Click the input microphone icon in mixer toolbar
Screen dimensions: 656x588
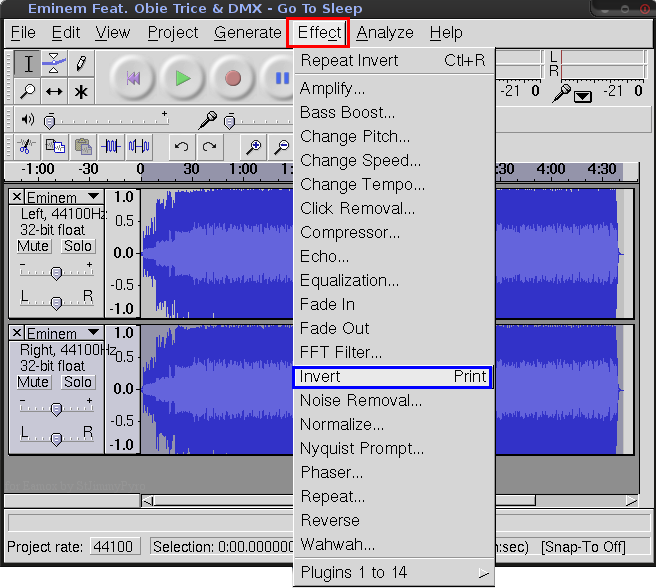click(x=208, y=120)
